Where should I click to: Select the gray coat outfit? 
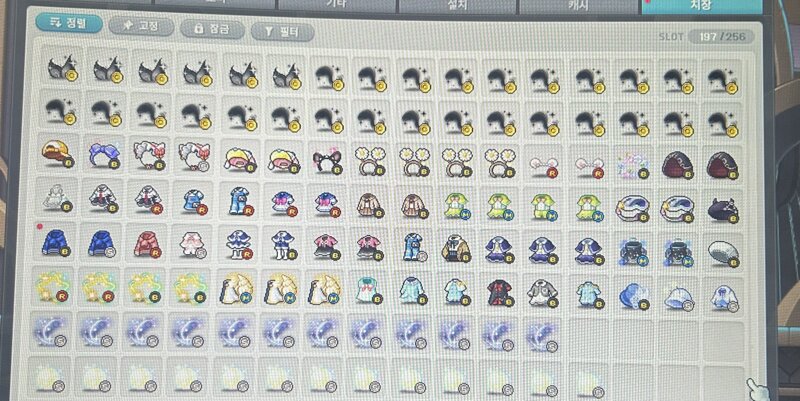[543, 293]
